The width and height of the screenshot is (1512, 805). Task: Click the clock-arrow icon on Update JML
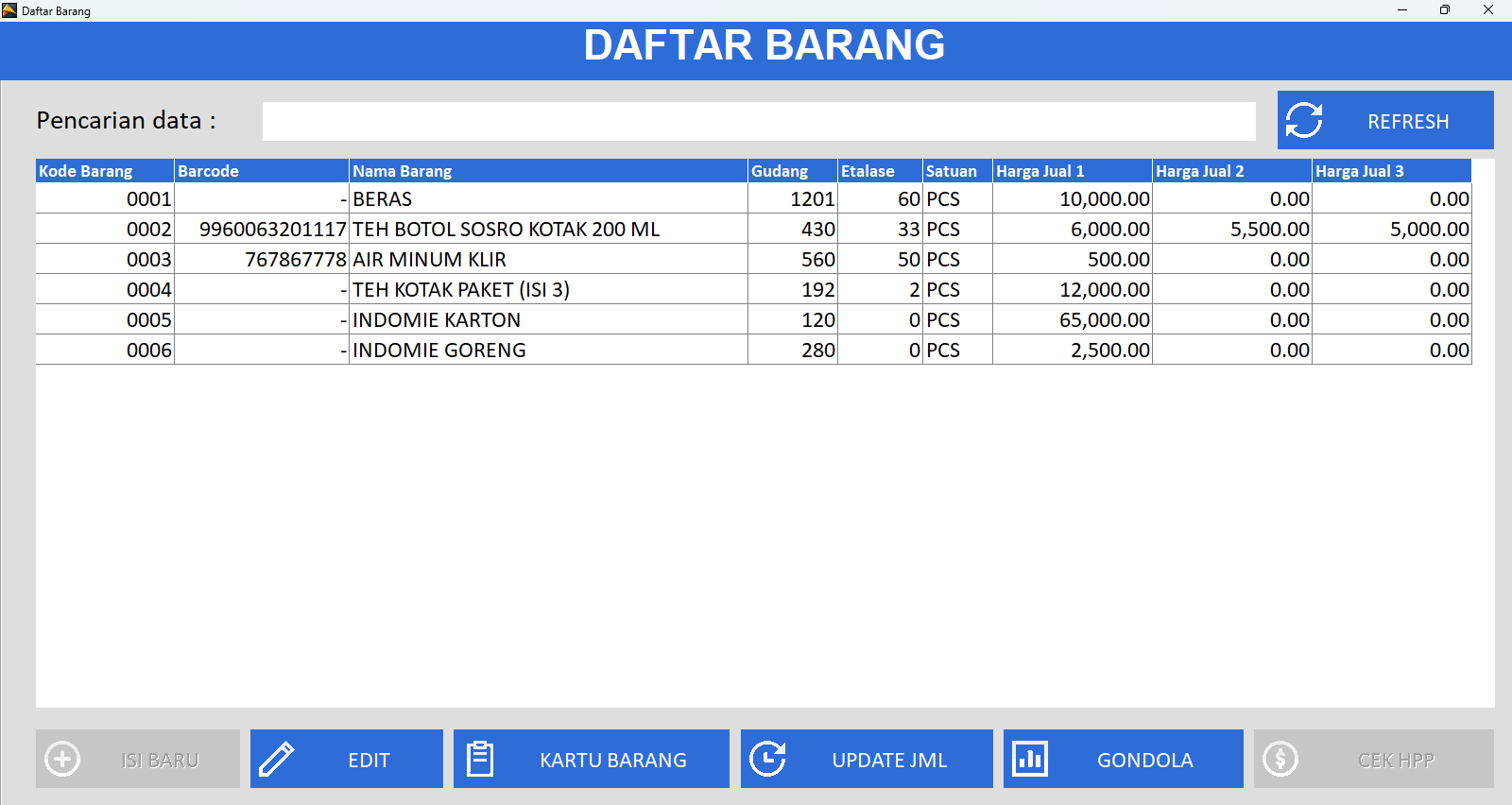(x=767, y=759)
